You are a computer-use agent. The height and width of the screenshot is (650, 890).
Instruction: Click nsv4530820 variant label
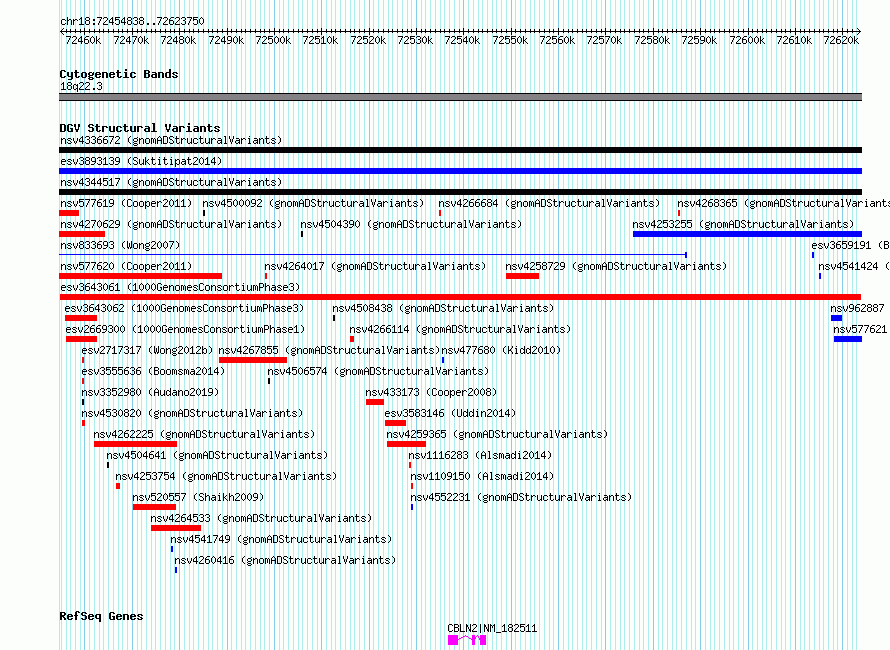click(192, 413)
